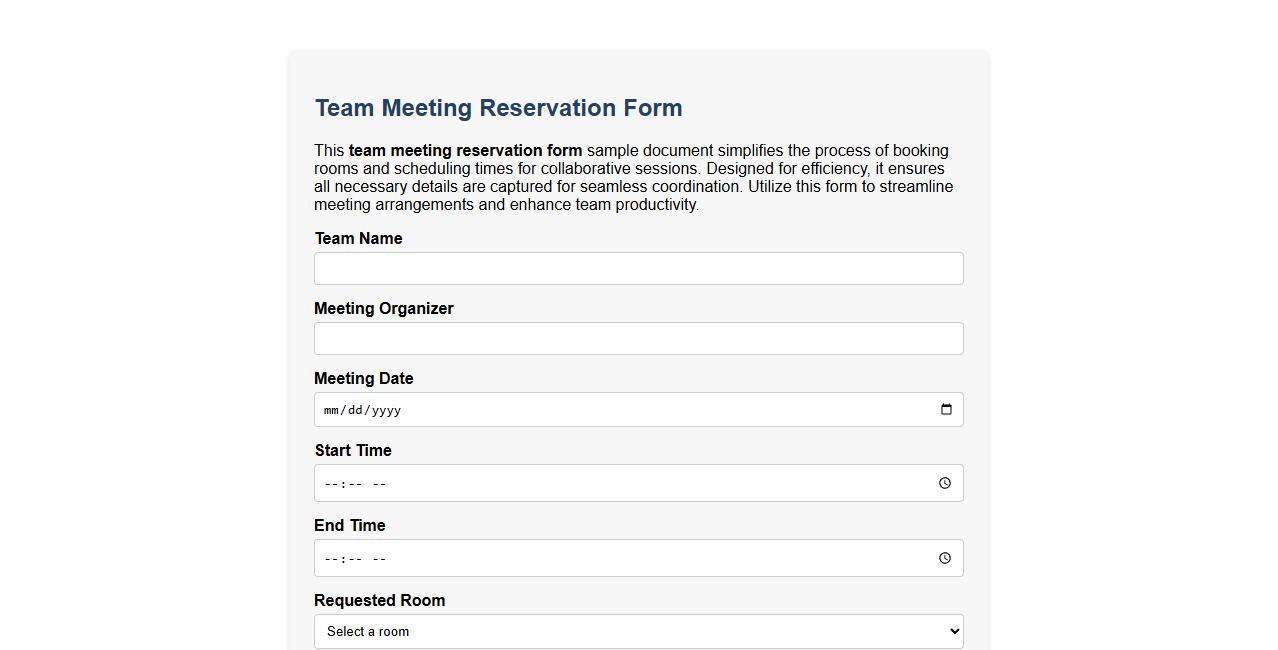Click the dd day segment in Meeting Date

click(355, 409)
